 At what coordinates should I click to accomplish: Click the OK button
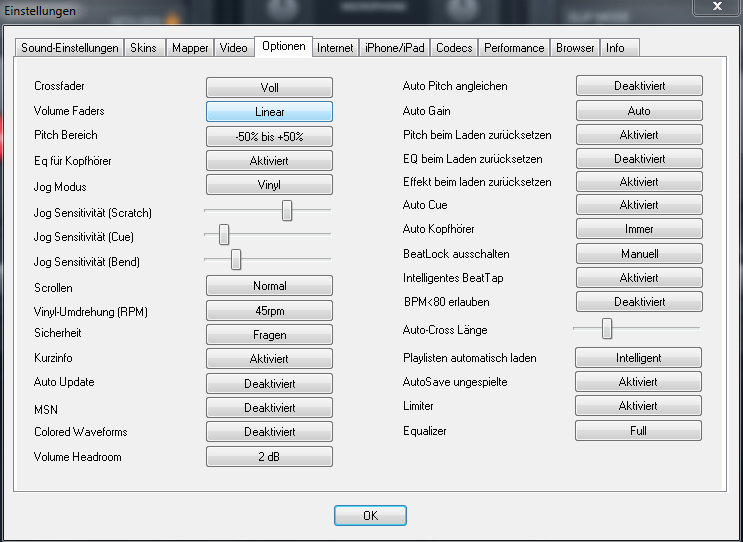[x=370, y=516]
